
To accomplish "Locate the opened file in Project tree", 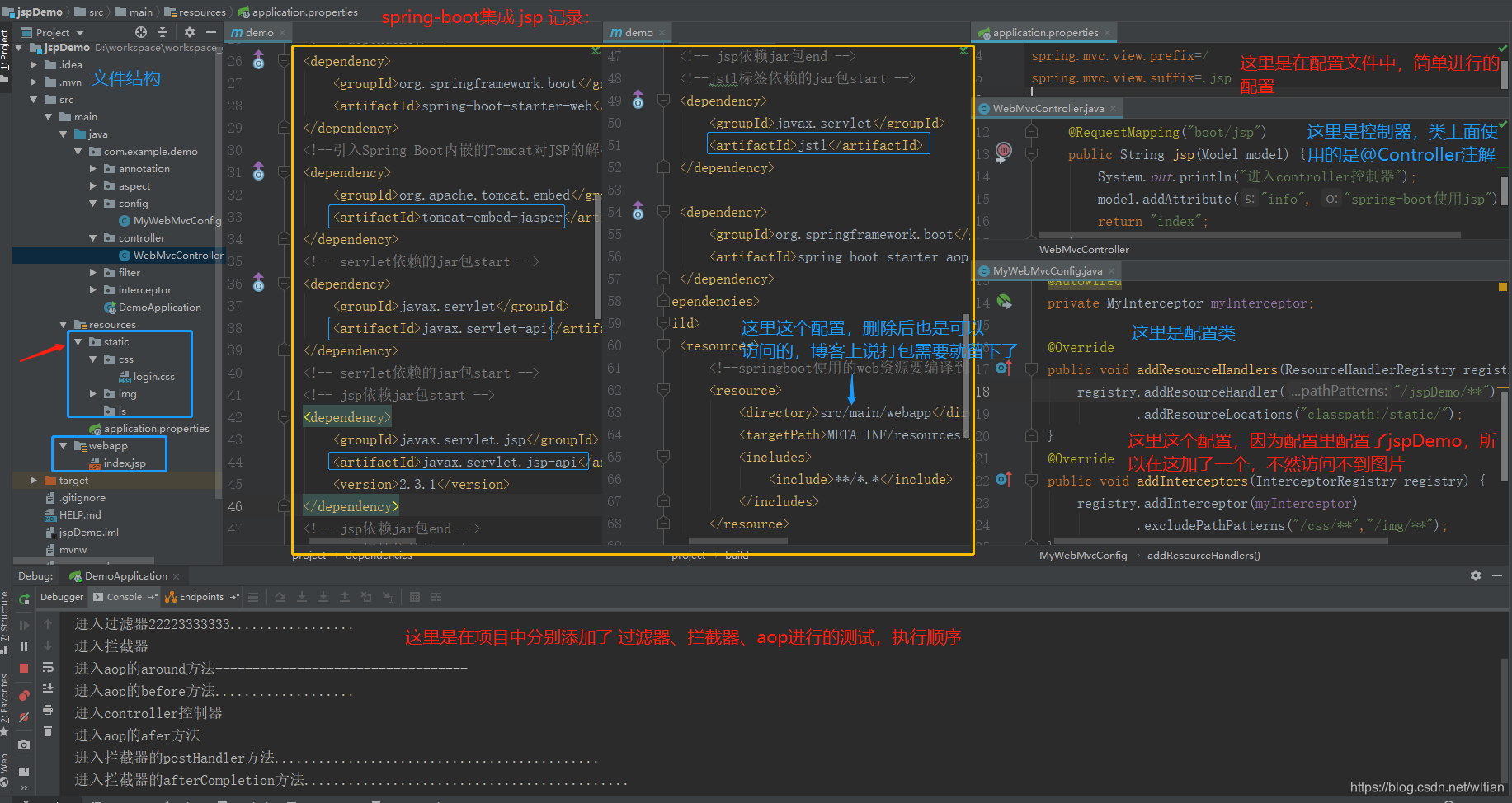I will click(x=141, y=32).
